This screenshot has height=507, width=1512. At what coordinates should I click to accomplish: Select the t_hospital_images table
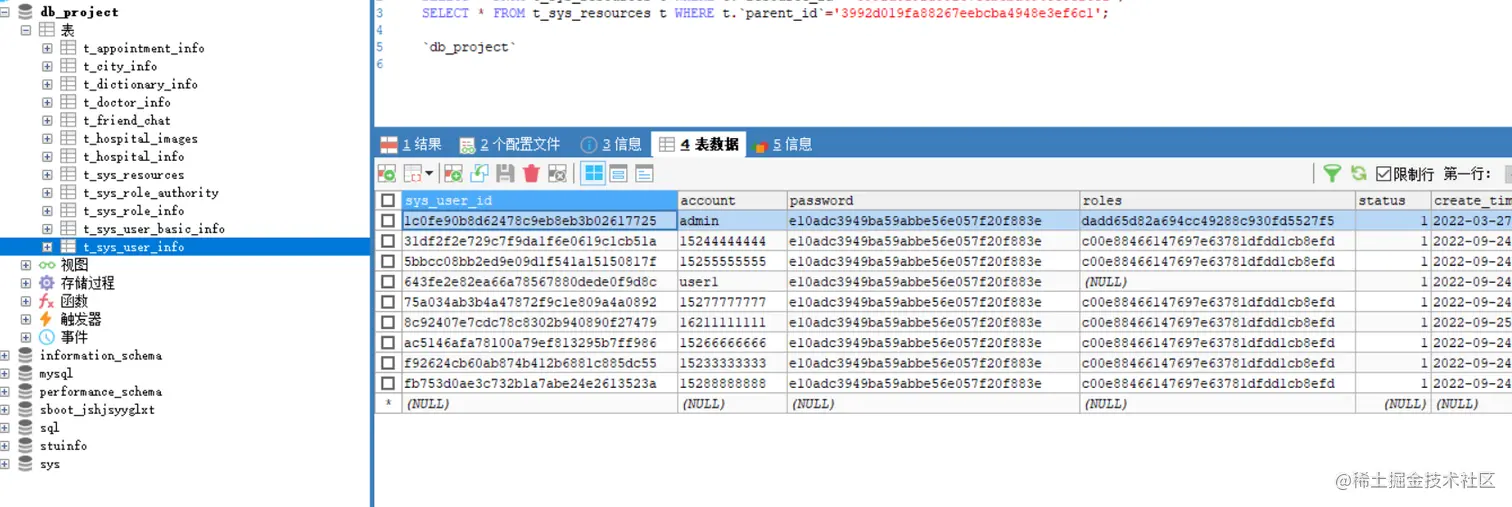[140, 138]
